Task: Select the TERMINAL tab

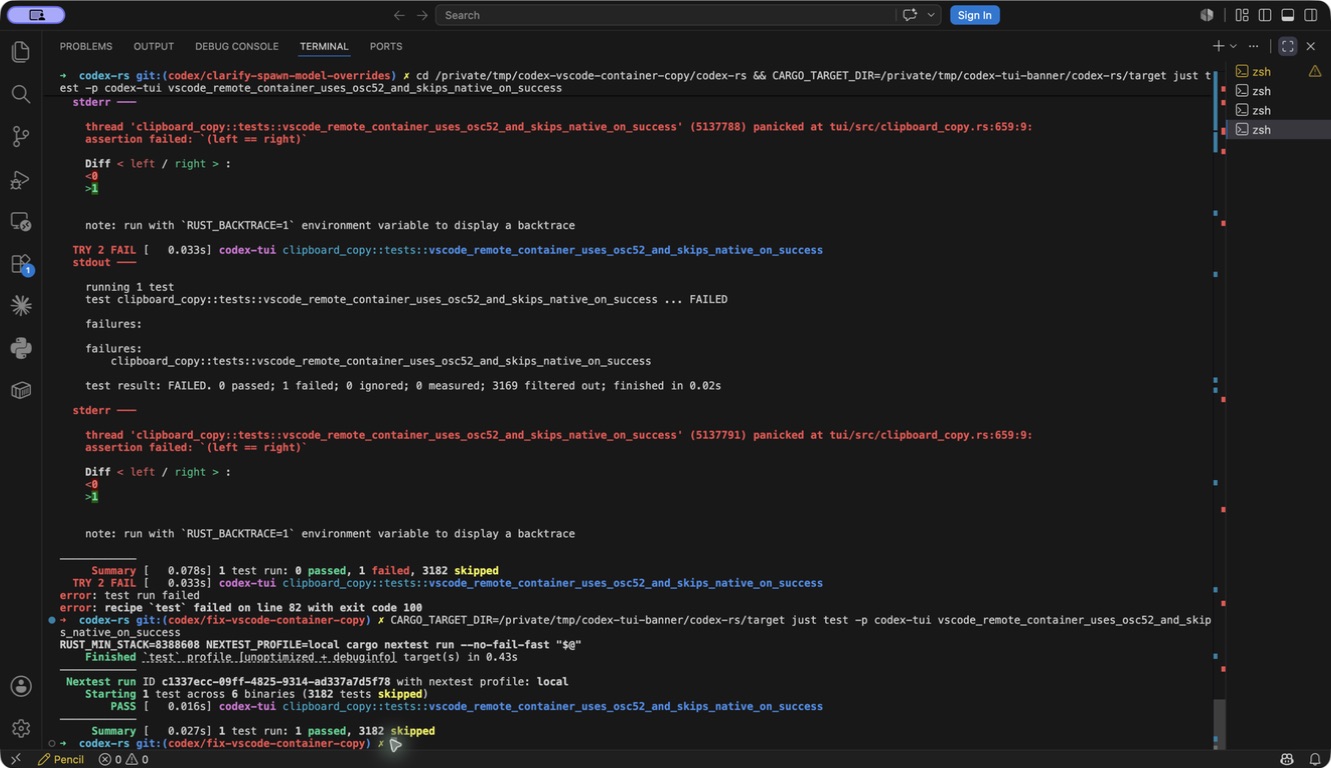Action: click(x=324, y=46)
